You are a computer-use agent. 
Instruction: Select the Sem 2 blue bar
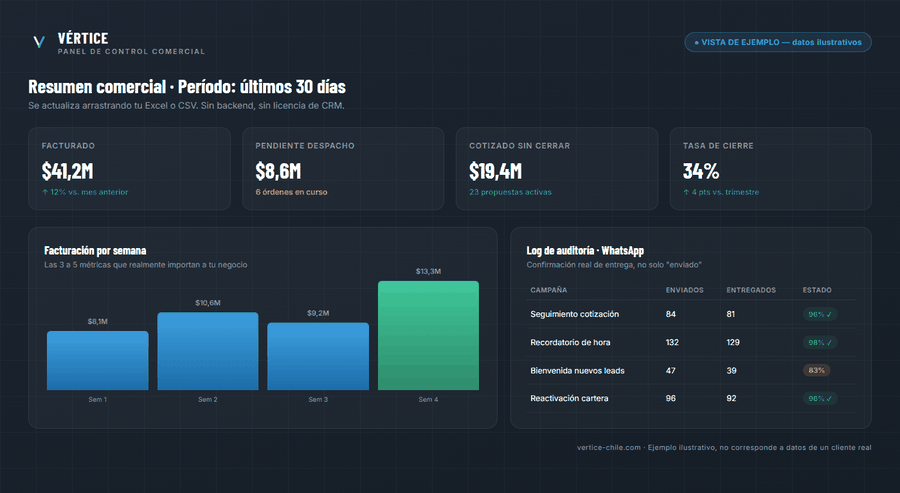[208, 351]
